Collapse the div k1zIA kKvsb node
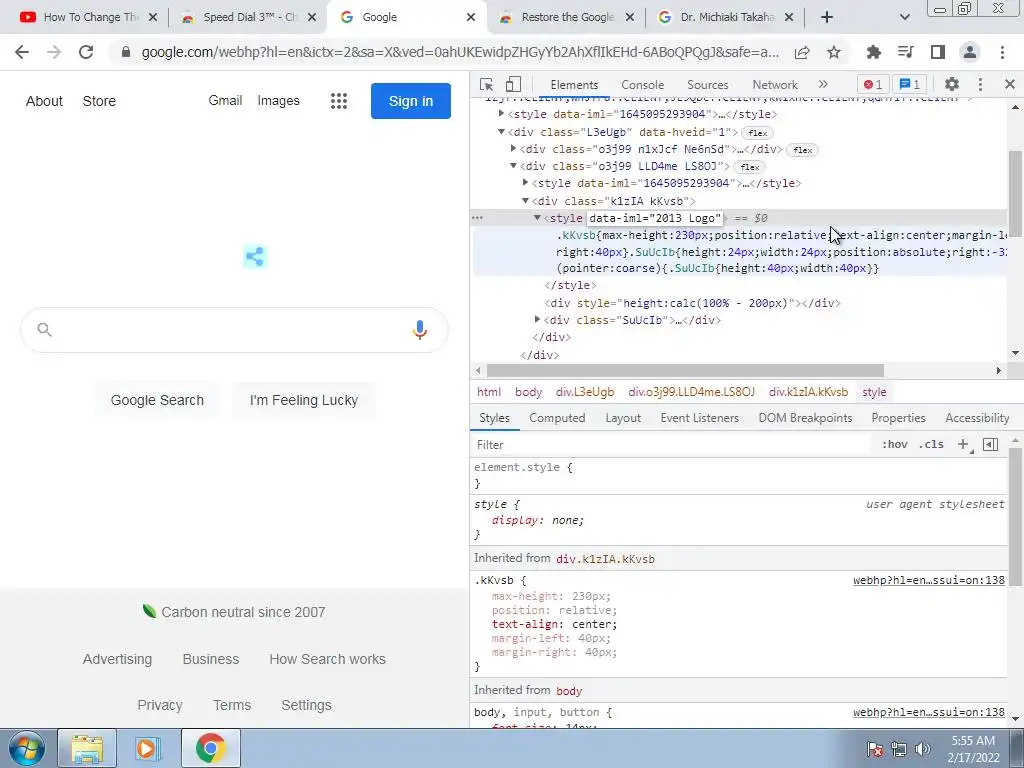1024x768 pixels. click(525, 200)
